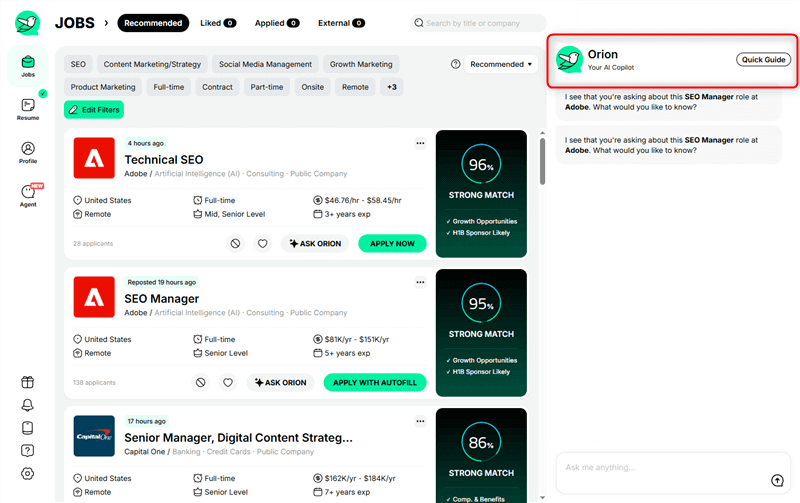Click the search by title or company field
800x503 pixels.
tap(478, 23)
